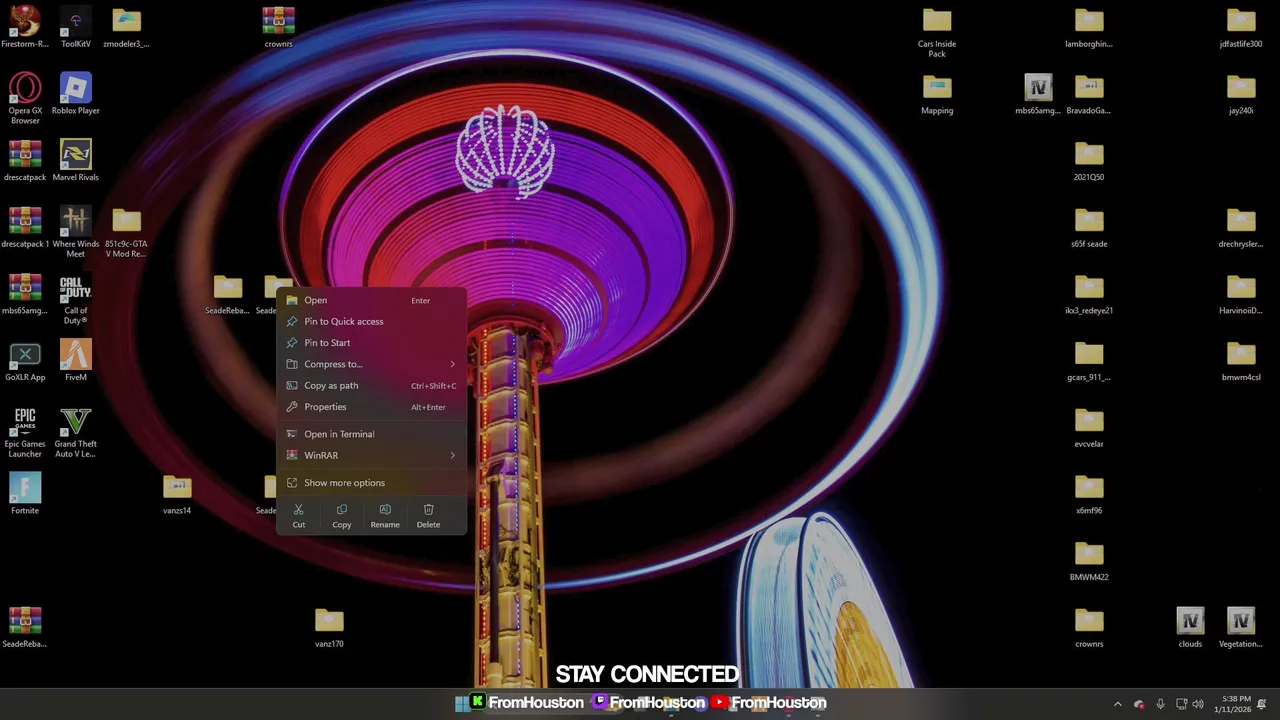Open the Where Winds Meet shortcut
Viewport: 1280px width, 720px height.
[76, 232]
